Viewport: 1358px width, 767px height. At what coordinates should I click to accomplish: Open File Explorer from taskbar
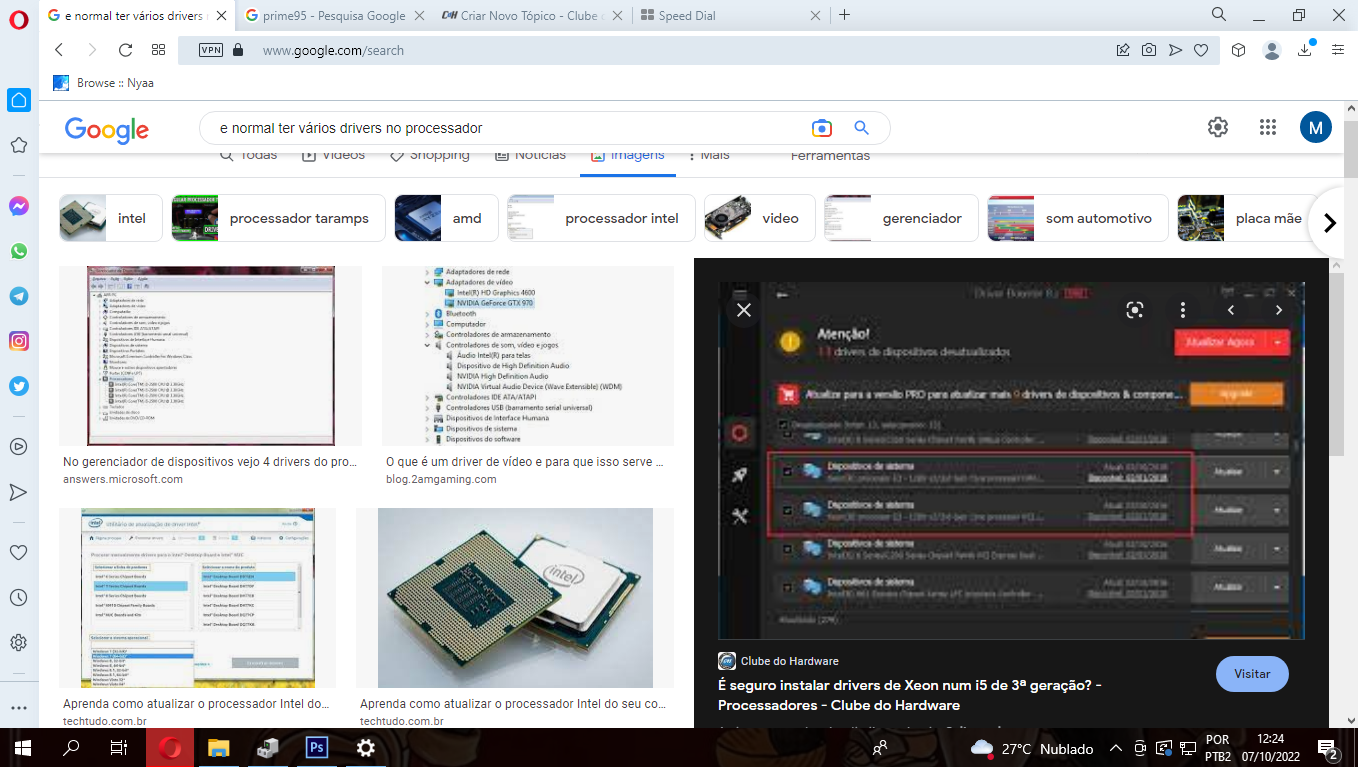[218, 747]
